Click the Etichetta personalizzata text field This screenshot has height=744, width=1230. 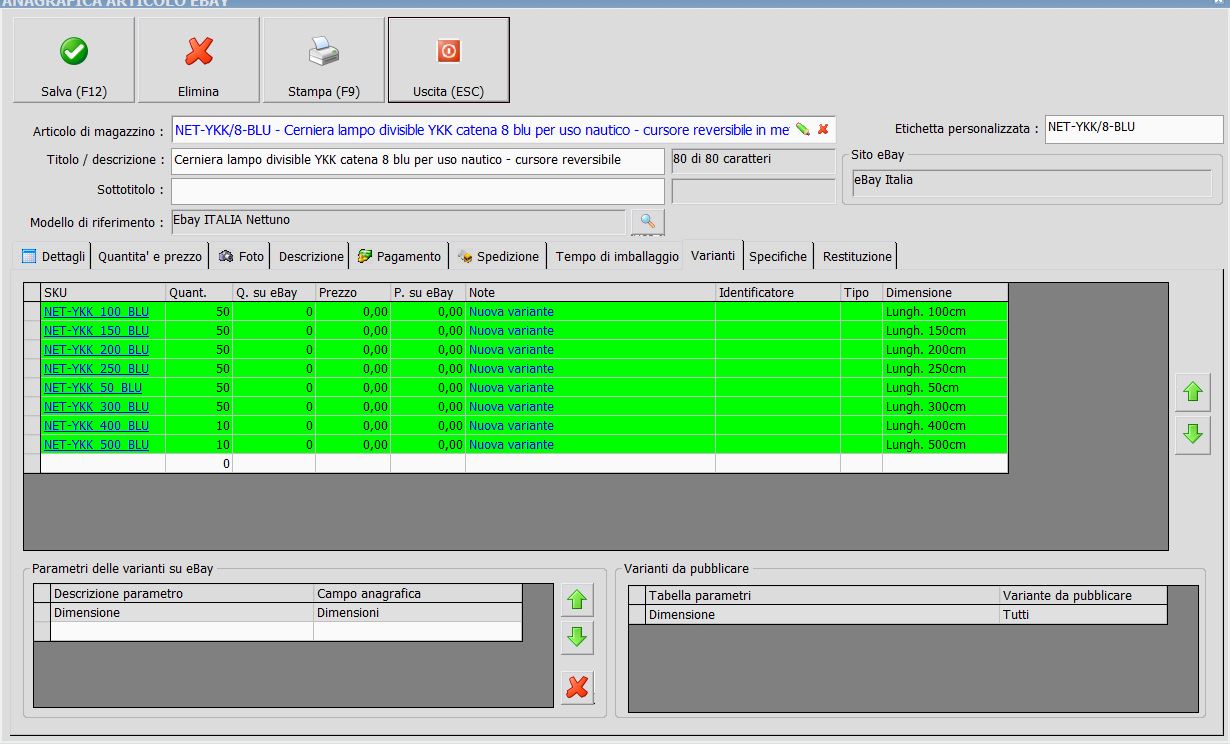[x=1133, y=129]
